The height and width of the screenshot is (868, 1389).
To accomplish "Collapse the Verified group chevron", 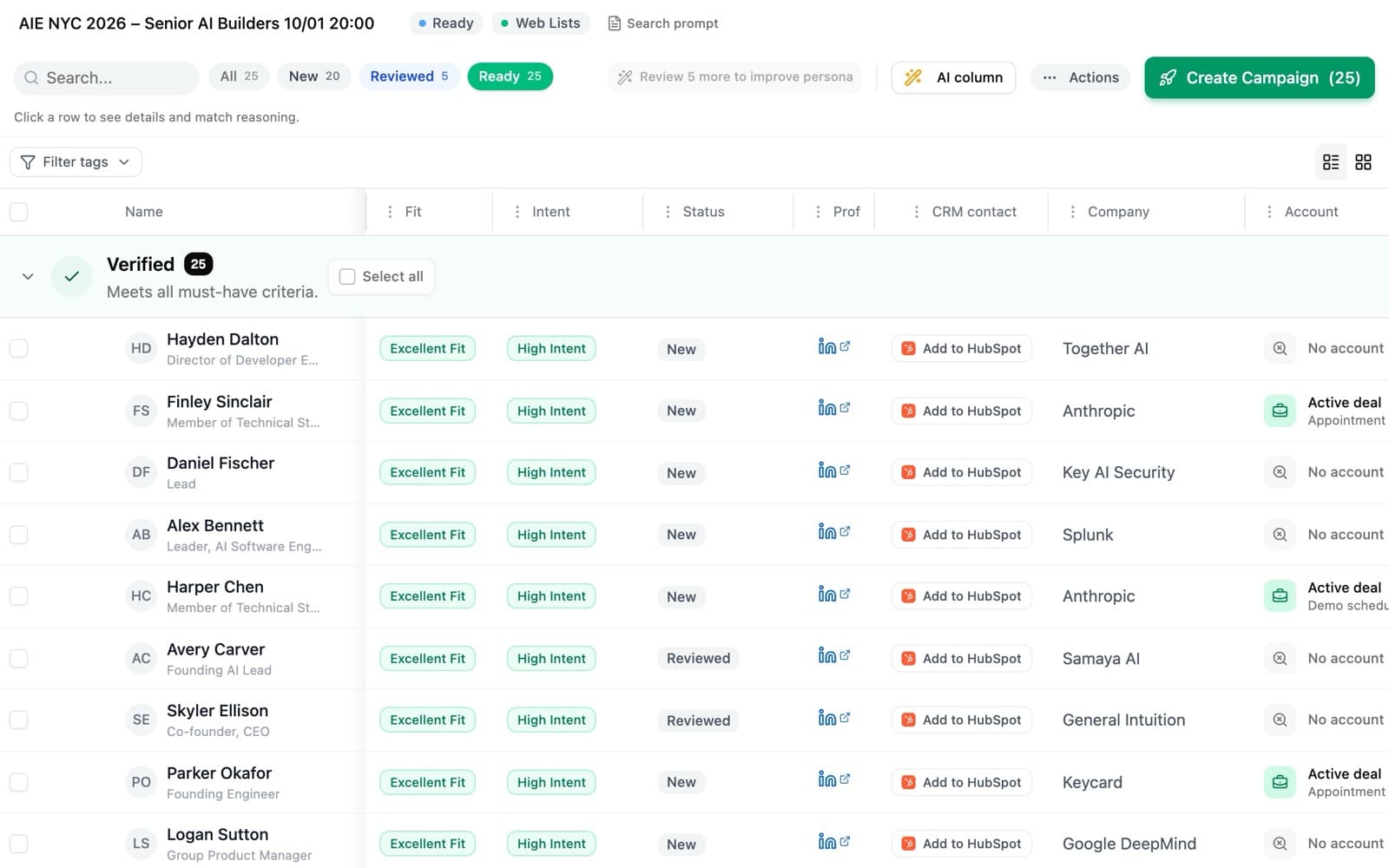I will point(28,277).
